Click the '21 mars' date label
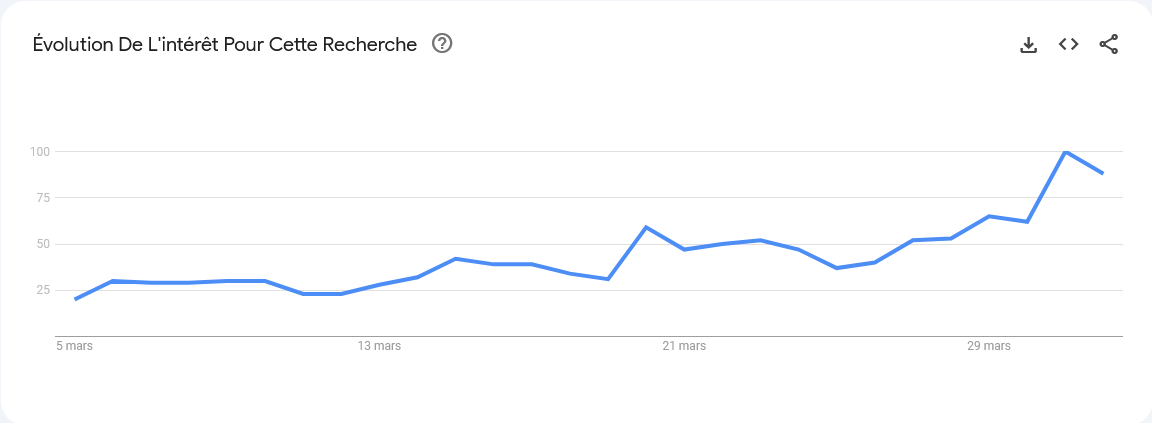Image resolution: width=1152 pixels, height=423 pixels. pos(684,346)
